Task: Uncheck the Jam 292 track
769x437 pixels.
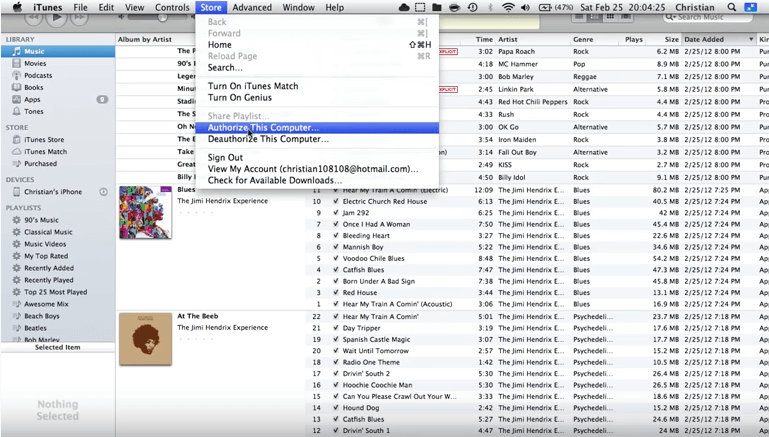Action: [335, 213]
